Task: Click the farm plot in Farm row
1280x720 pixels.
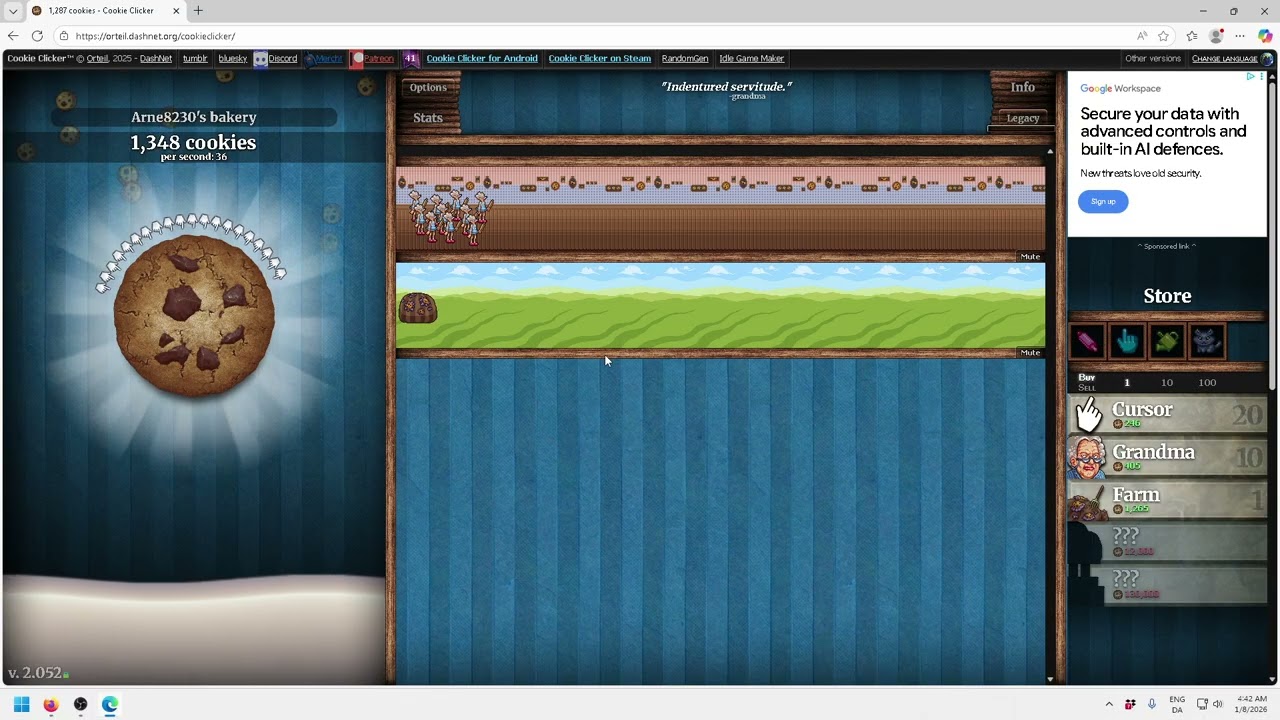Action: click(418, 307)
